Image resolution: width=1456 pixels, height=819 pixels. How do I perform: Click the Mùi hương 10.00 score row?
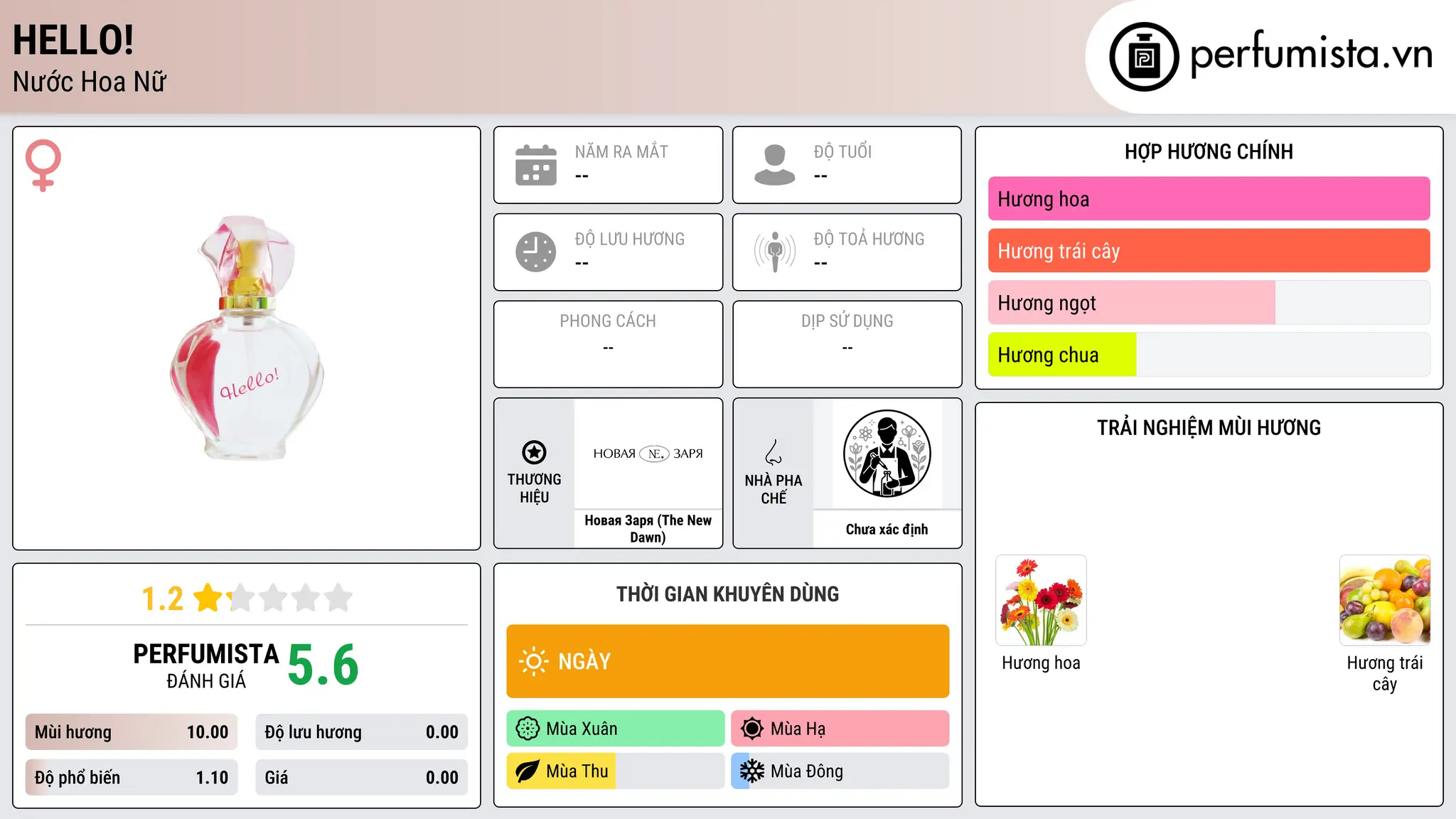pos(132,732)
